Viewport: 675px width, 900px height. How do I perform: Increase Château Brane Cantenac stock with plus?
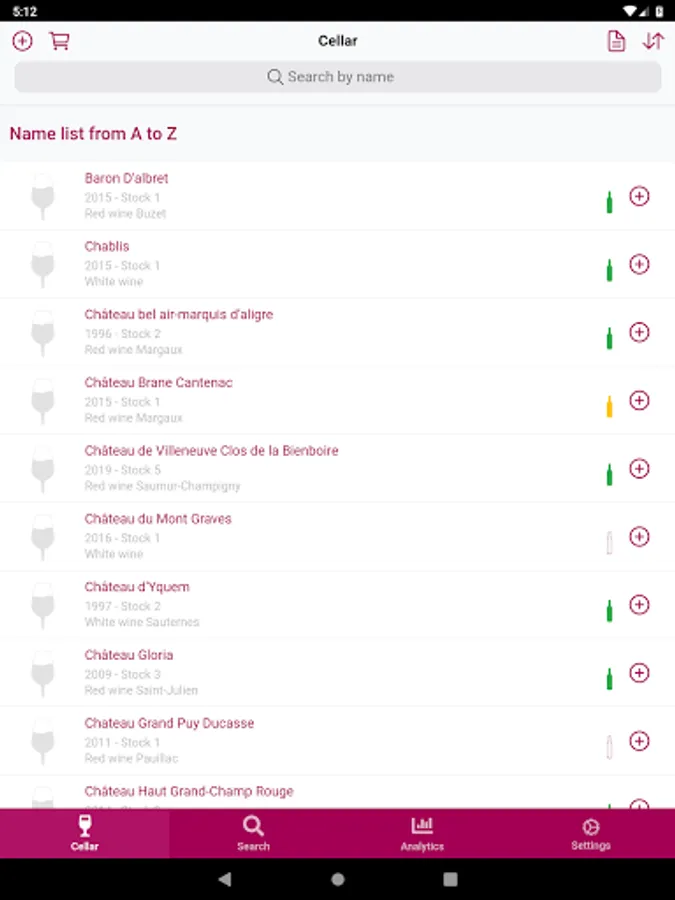click(x=639, y=400)
